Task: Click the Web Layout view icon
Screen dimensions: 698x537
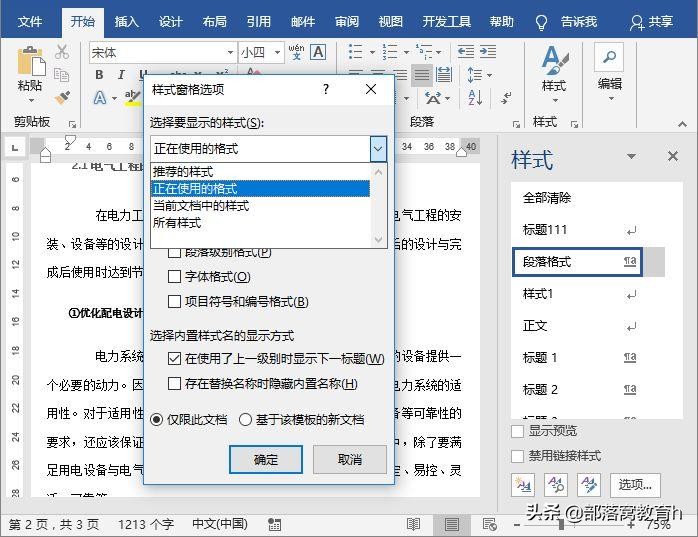Action: coord(489,525)
